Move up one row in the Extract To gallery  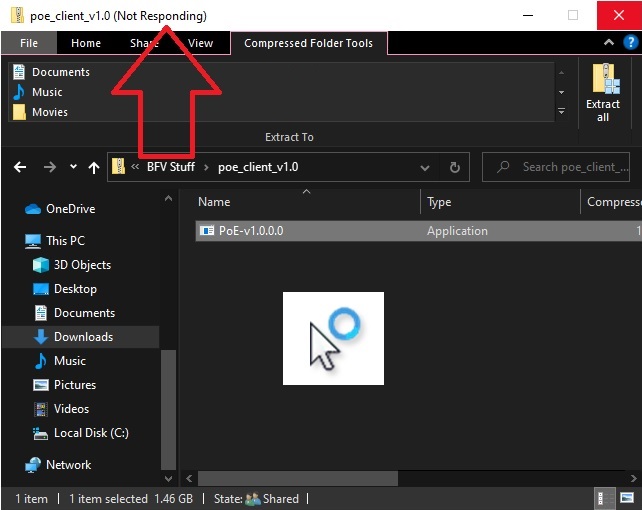pos(561,72)
